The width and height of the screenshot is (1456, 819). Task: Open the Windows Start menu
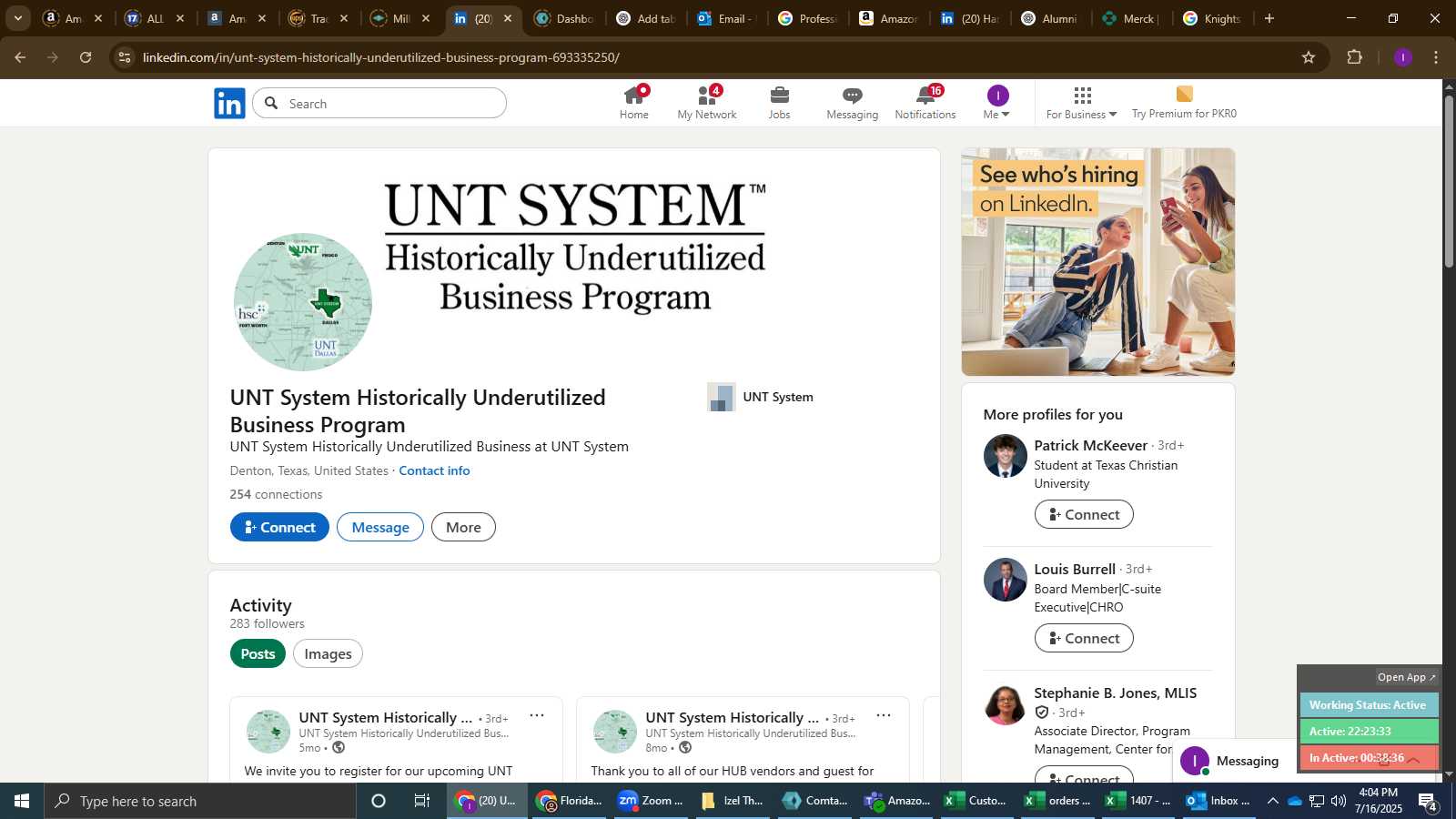(22, 801)
